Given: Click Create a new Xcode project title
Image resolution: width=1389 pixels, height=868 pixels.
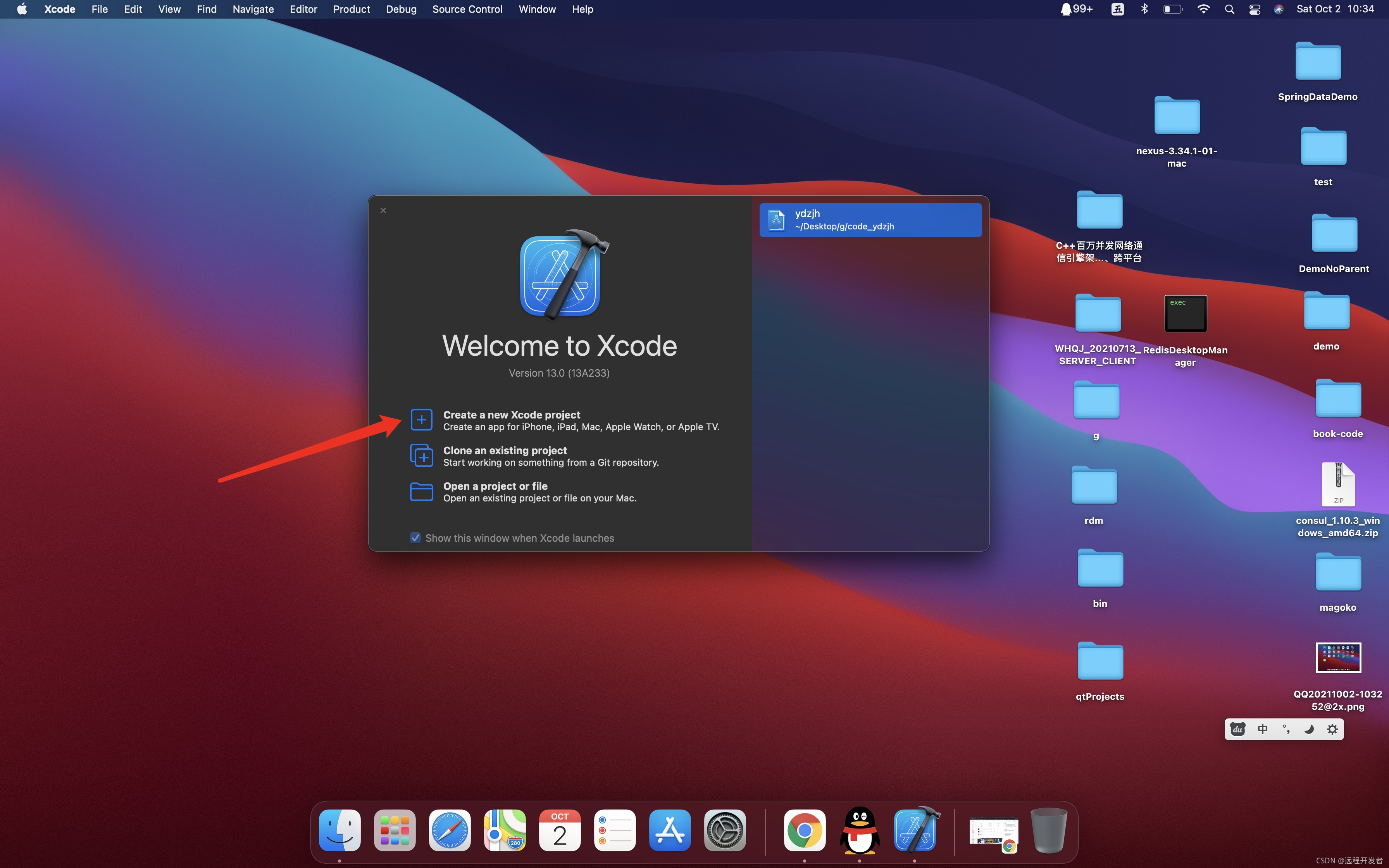Looking at the screenshot, I should (512, 415).
